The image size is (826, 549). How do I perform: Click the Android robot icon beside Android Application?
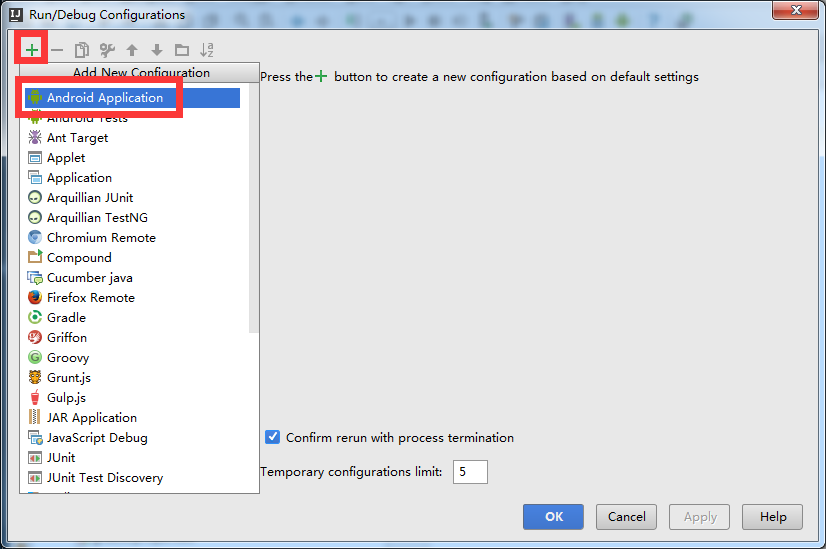(35, 98)
